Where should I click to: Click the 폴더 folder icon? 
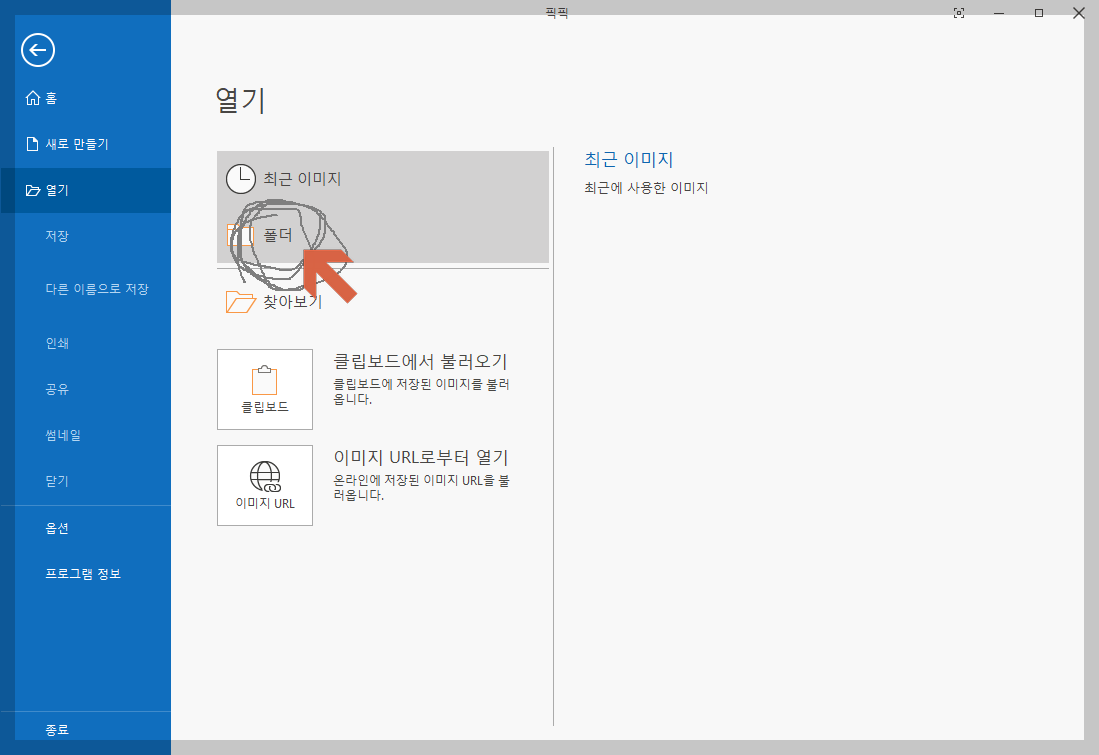[x=240, y=236]
